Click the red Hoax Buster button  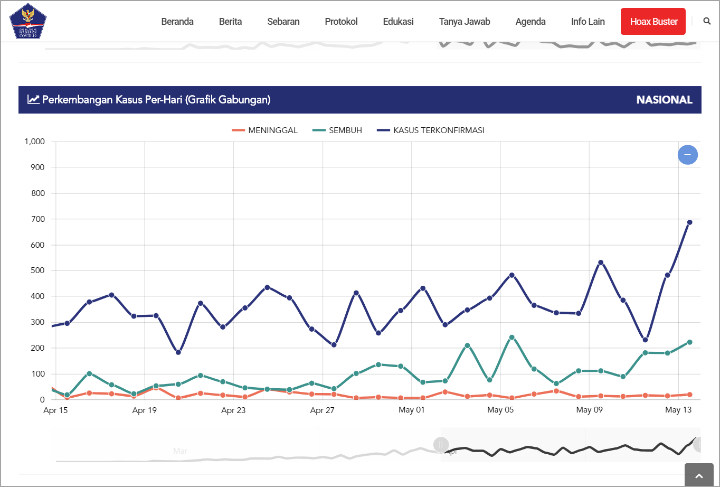[653, 21]
